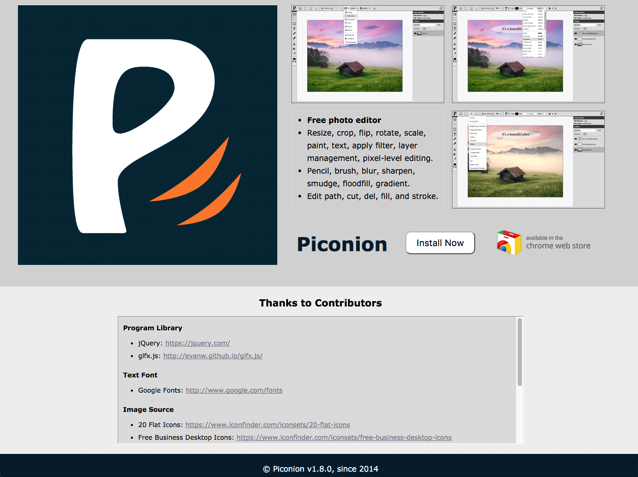
Task: Click the 'Image Source' heading
Action: [148, 409]
